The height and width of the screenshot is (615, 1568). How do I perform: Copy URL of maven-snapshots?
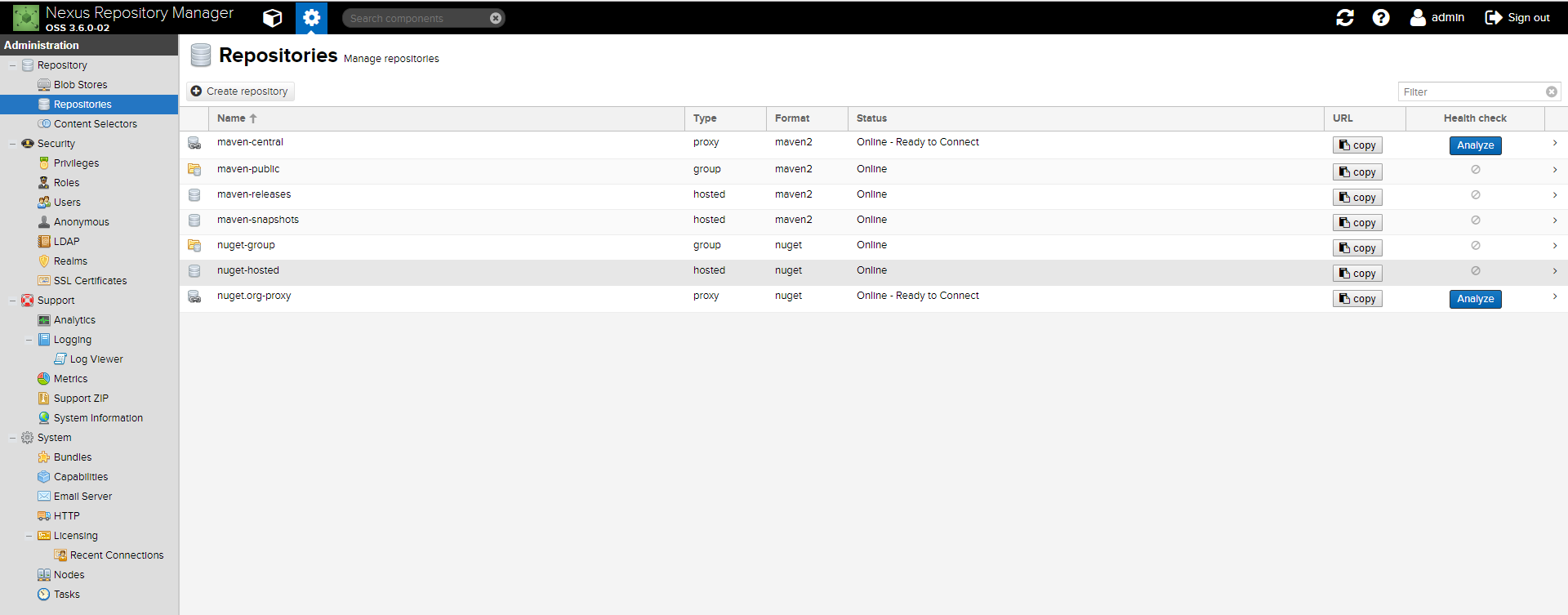tap(1357, 223)
